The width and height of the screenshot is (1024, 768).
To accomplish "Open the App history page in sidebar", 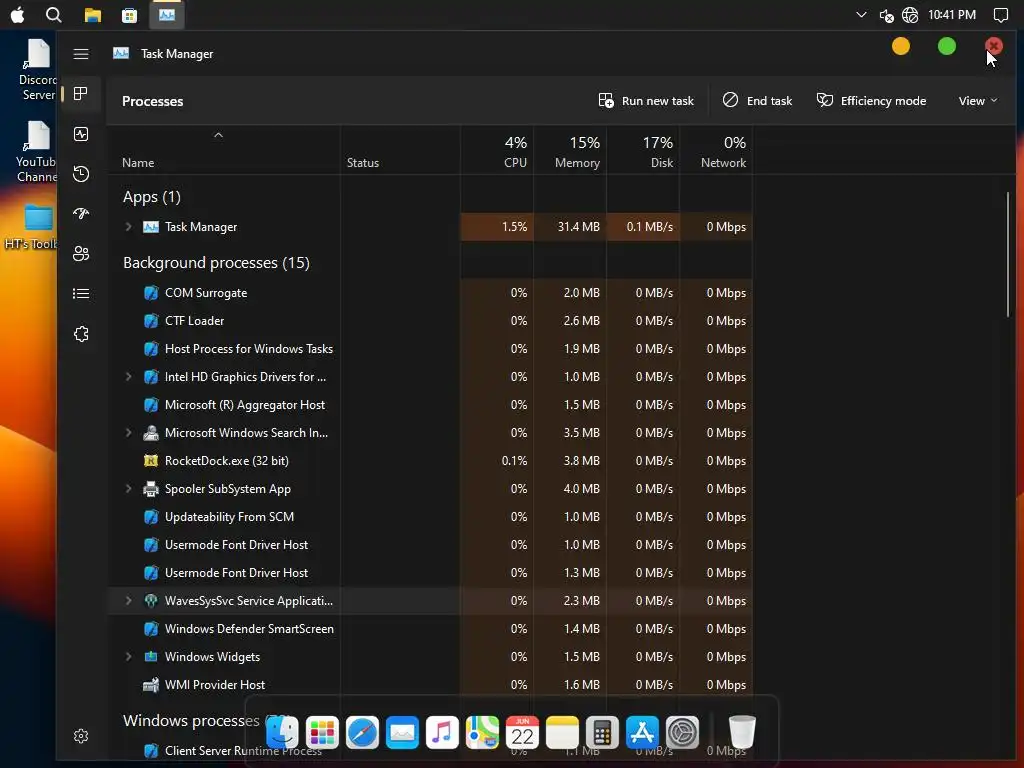I will [x=81, y=174].
